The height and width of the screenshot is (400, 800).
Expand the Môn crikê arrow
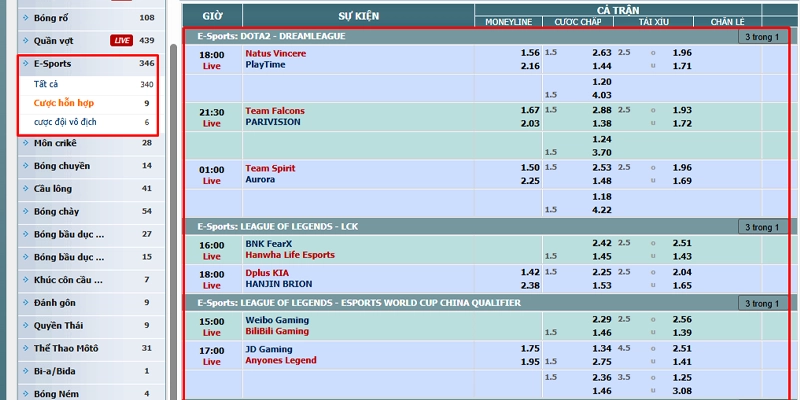click(26, 143)
